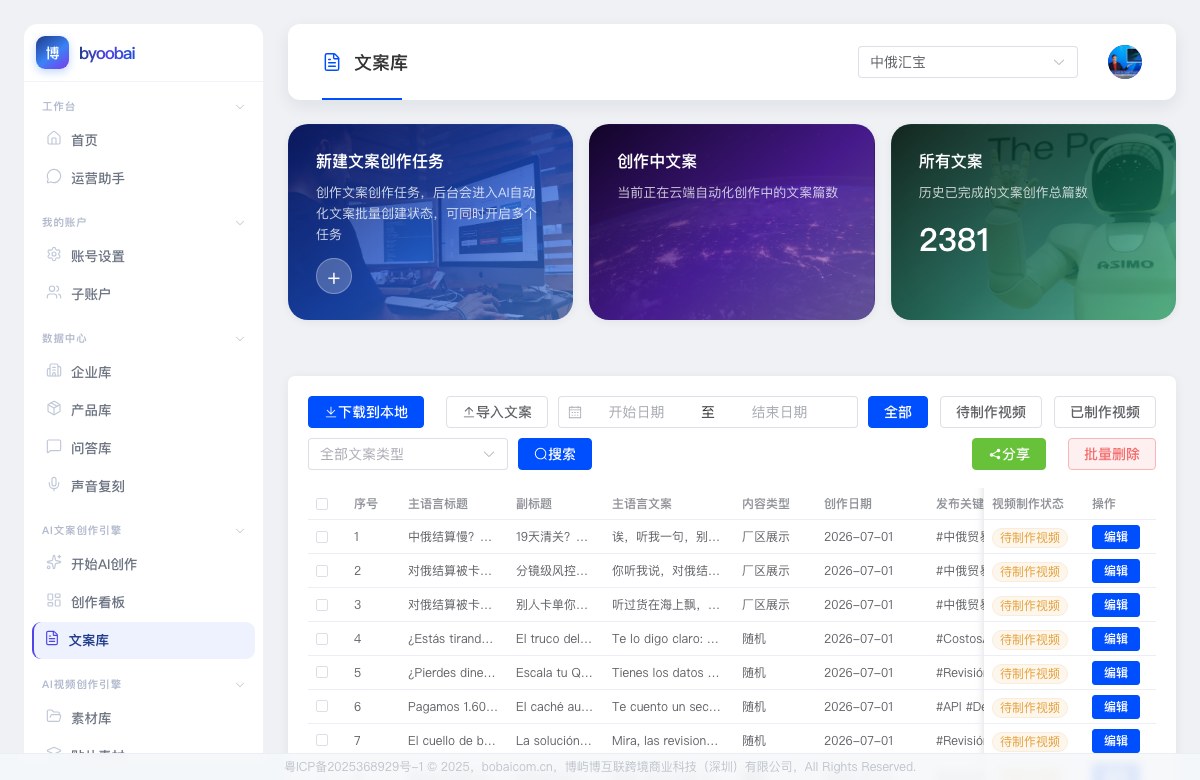This screenshot has width=1200, height=780.
Task: Open 运营助手 menu item
Action: click(x=143, y=178)
